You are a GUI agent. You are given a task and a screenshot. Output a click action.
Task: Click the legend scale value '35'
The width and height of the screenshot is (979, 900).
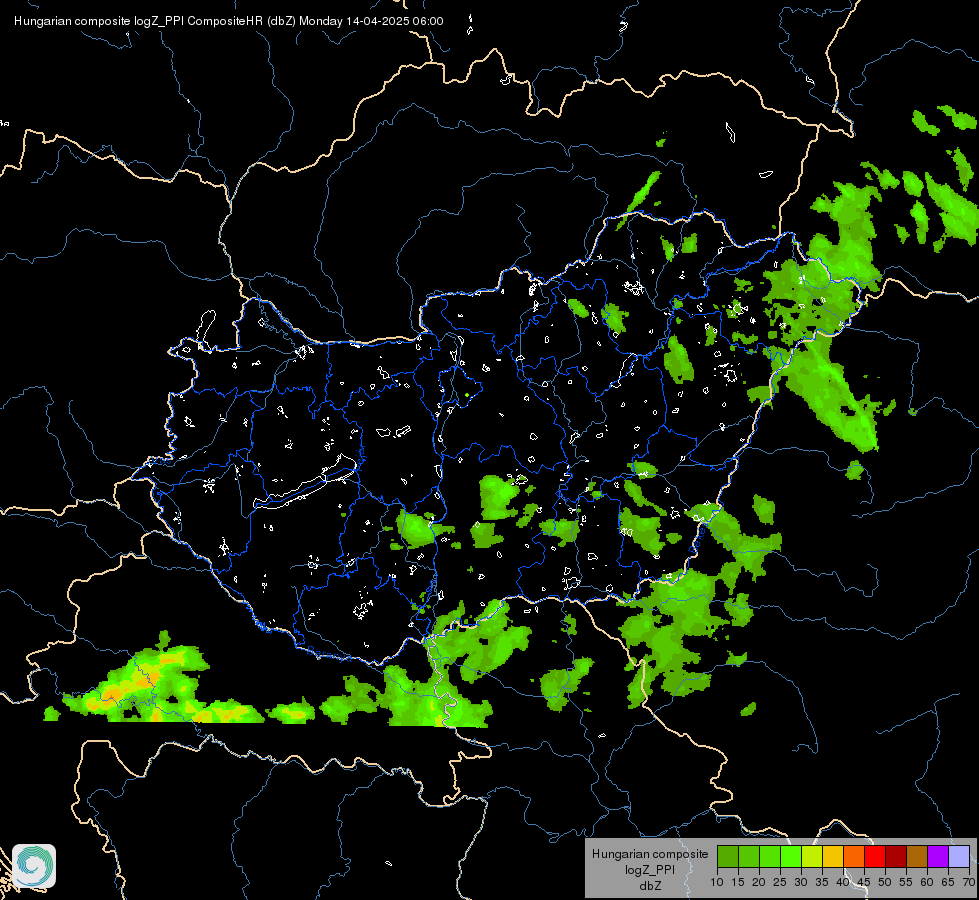[x=822, y=882]
